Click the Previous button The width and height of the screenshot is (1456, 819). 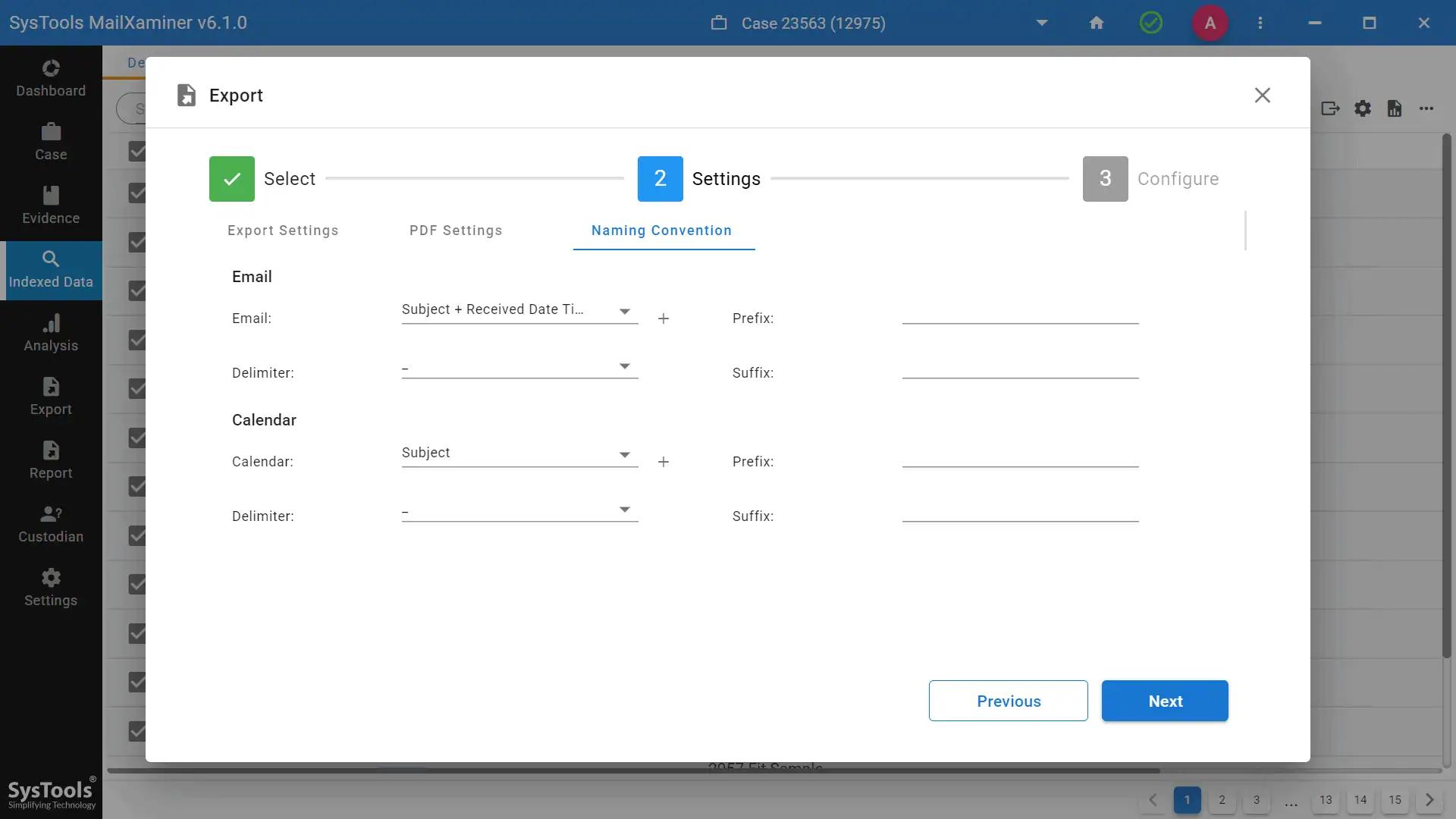(1008, 701)
